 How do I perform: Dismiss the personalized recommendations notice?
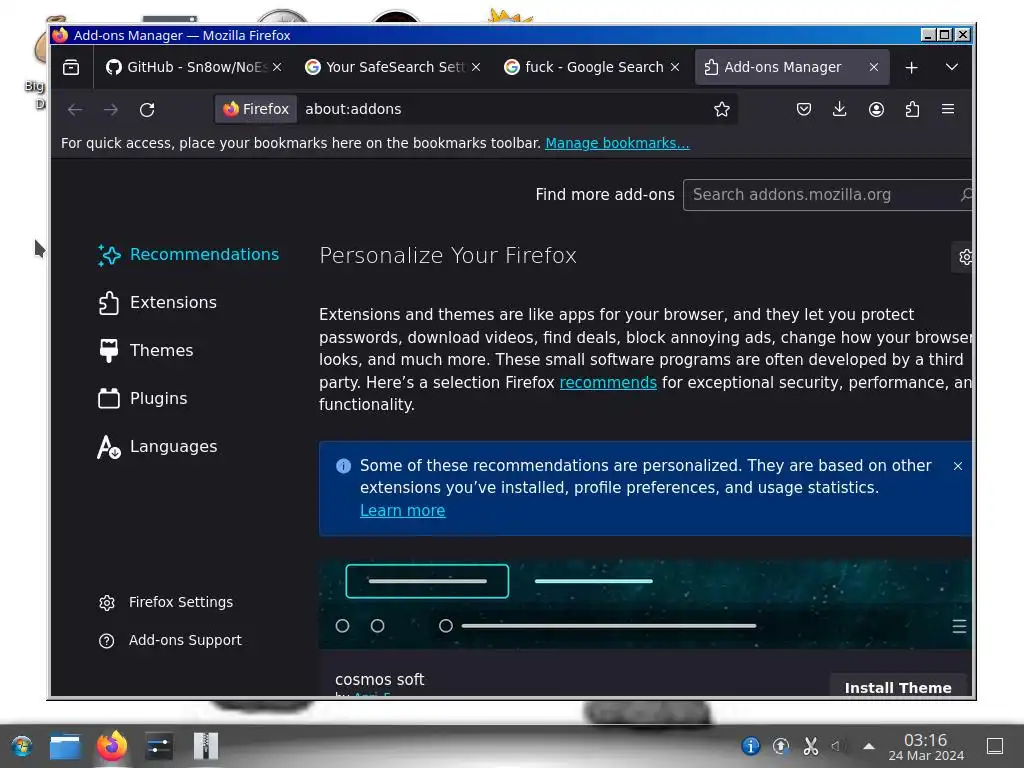click(x=957, y=466)
